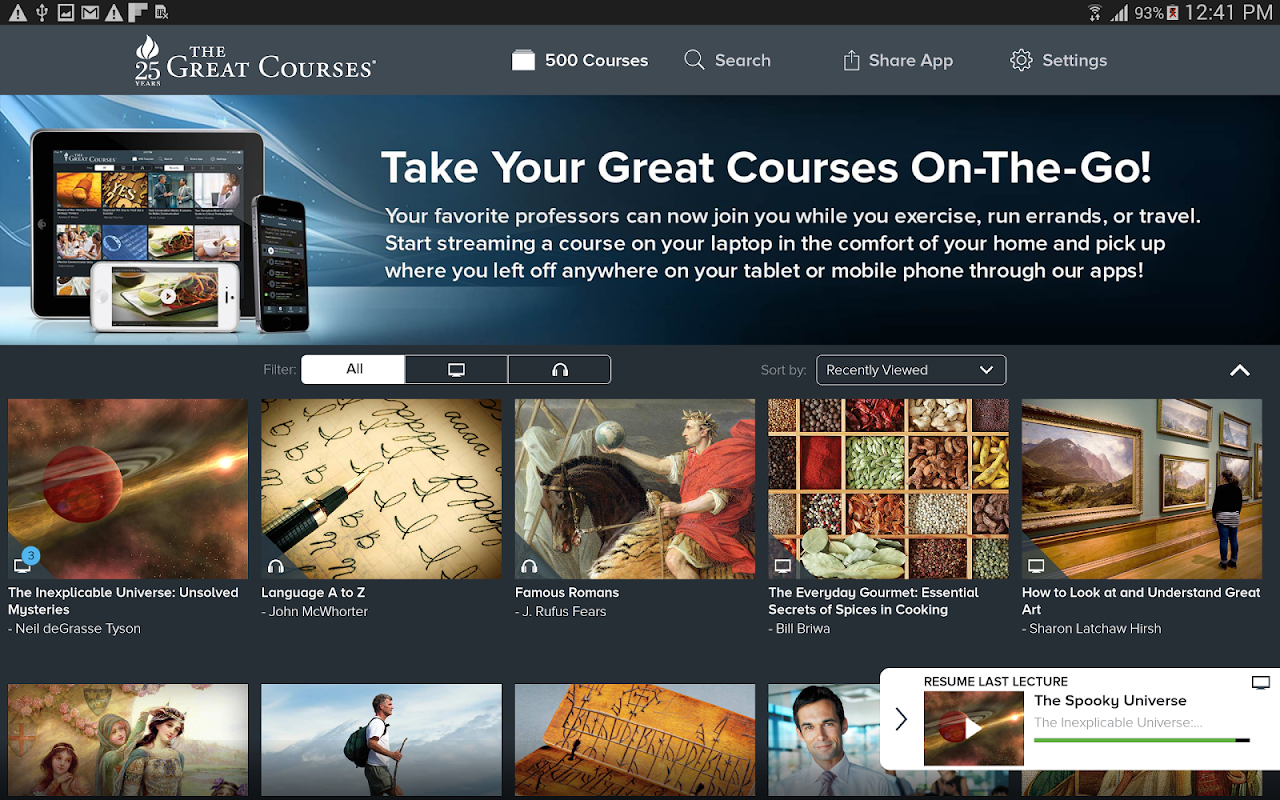
Task: Click The Great Courses logo
Action: (x=255, y=60)
